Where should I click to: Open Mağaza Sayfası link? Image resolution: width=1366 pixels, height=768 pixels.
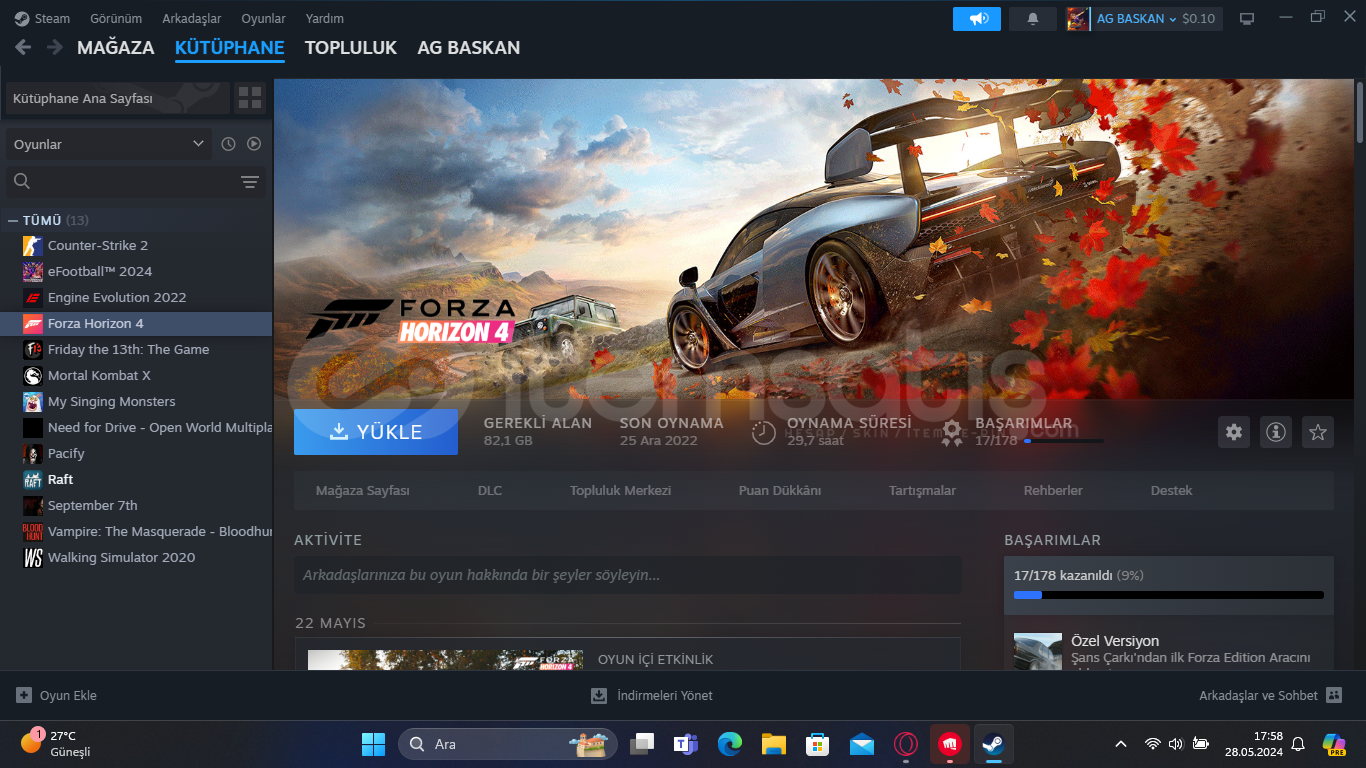pos(363,491)
